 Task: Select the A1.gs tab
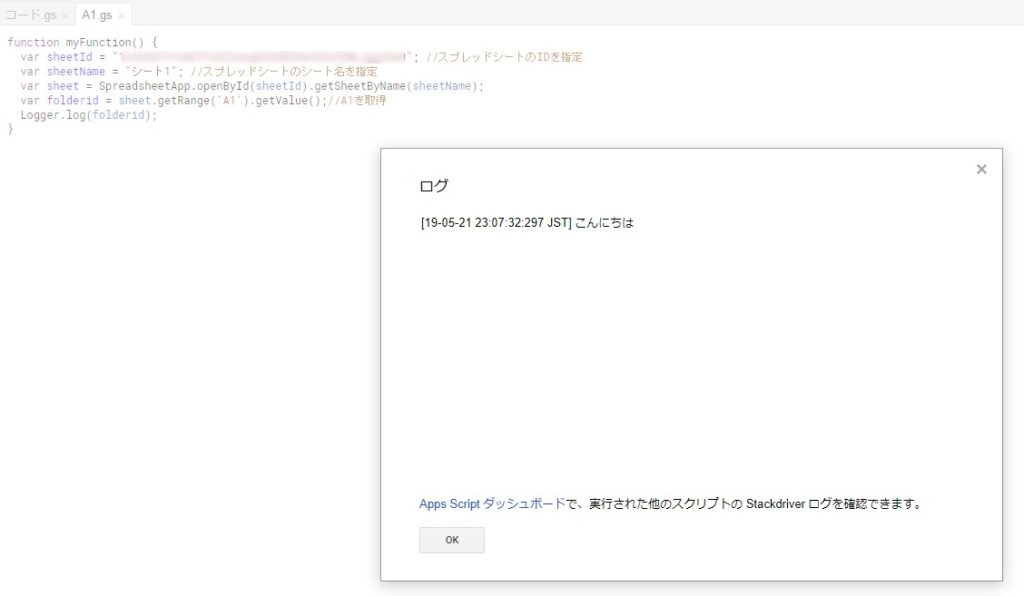pyautogui.click(x=96, y=15)
